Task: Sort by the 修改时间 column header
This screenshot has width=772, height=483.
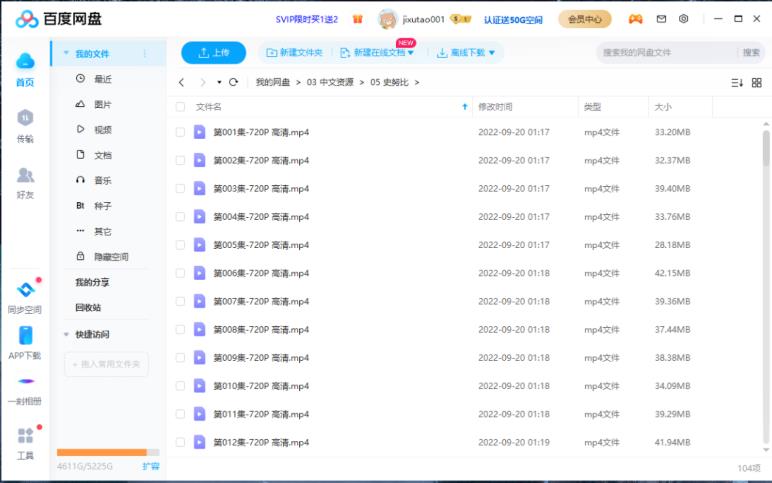Action: click(495, 107)
